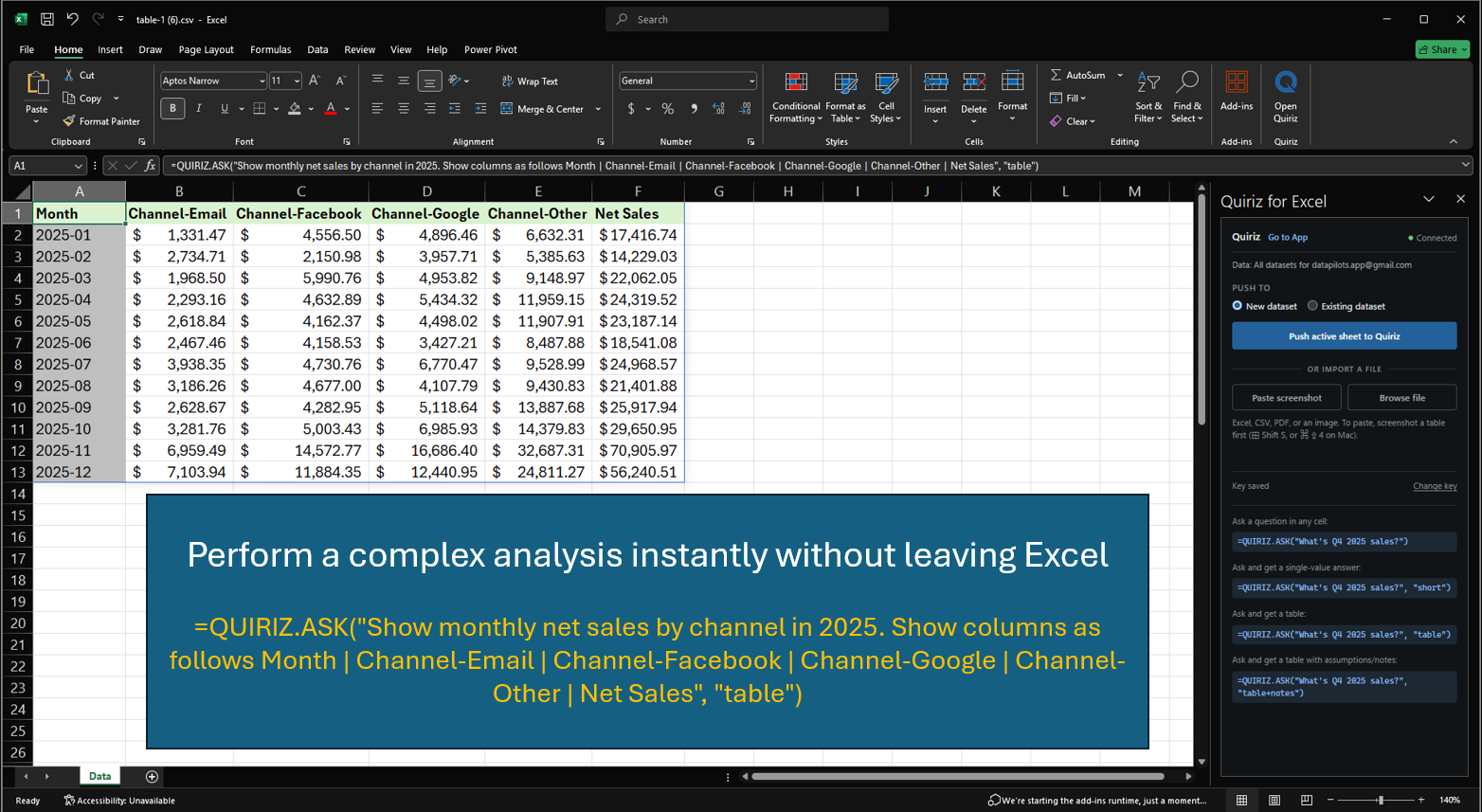Add a new sheet with plus icon
The width and height of the screenshot is (1482, 812).
(x=152, y=777)
